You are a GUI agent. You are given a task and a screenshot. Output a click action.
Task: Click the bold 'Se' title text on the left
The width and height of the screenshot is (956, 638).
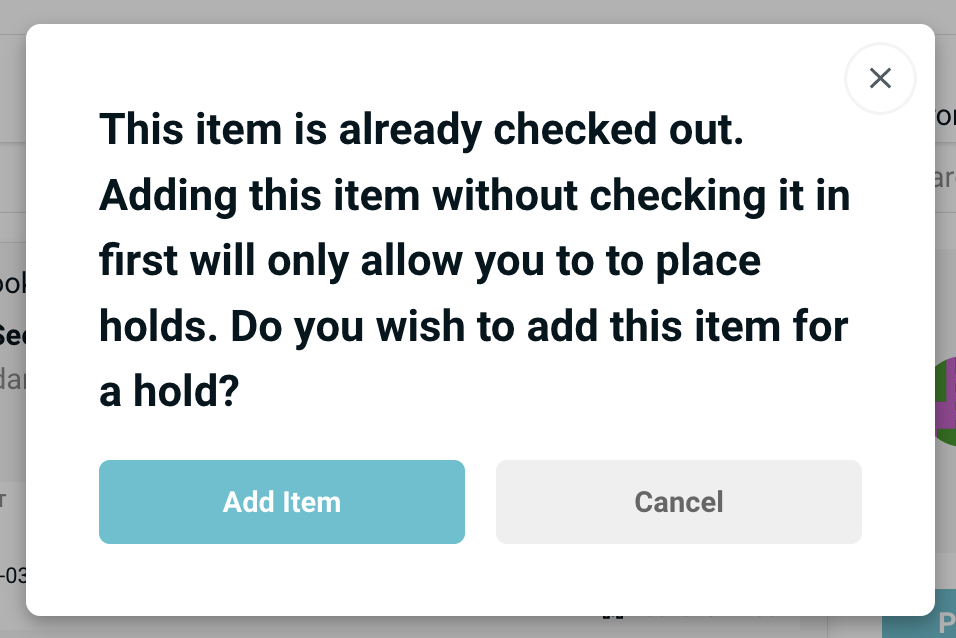click(x=12, y=335)
